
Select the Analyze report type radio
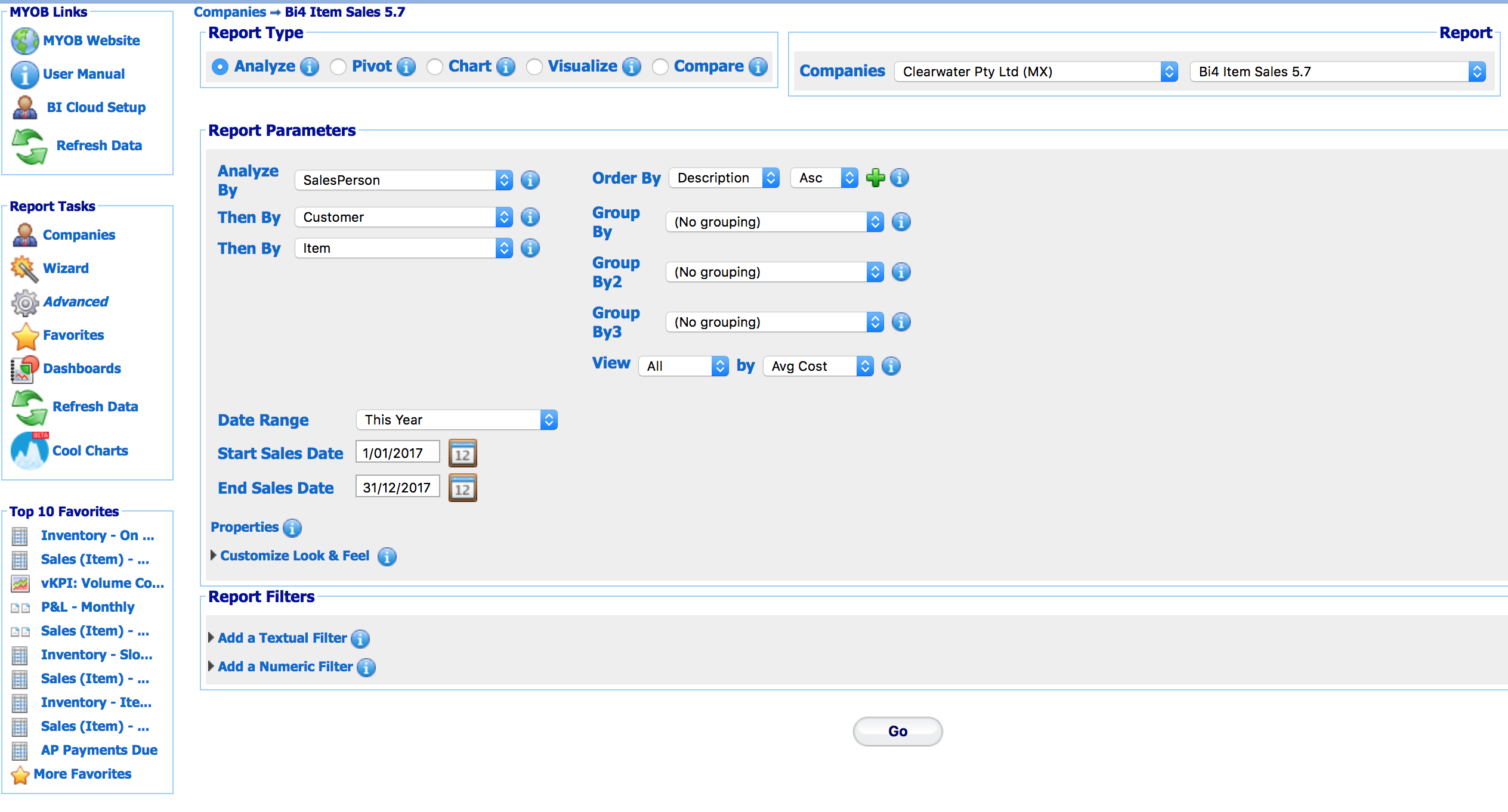click(220, 67)
